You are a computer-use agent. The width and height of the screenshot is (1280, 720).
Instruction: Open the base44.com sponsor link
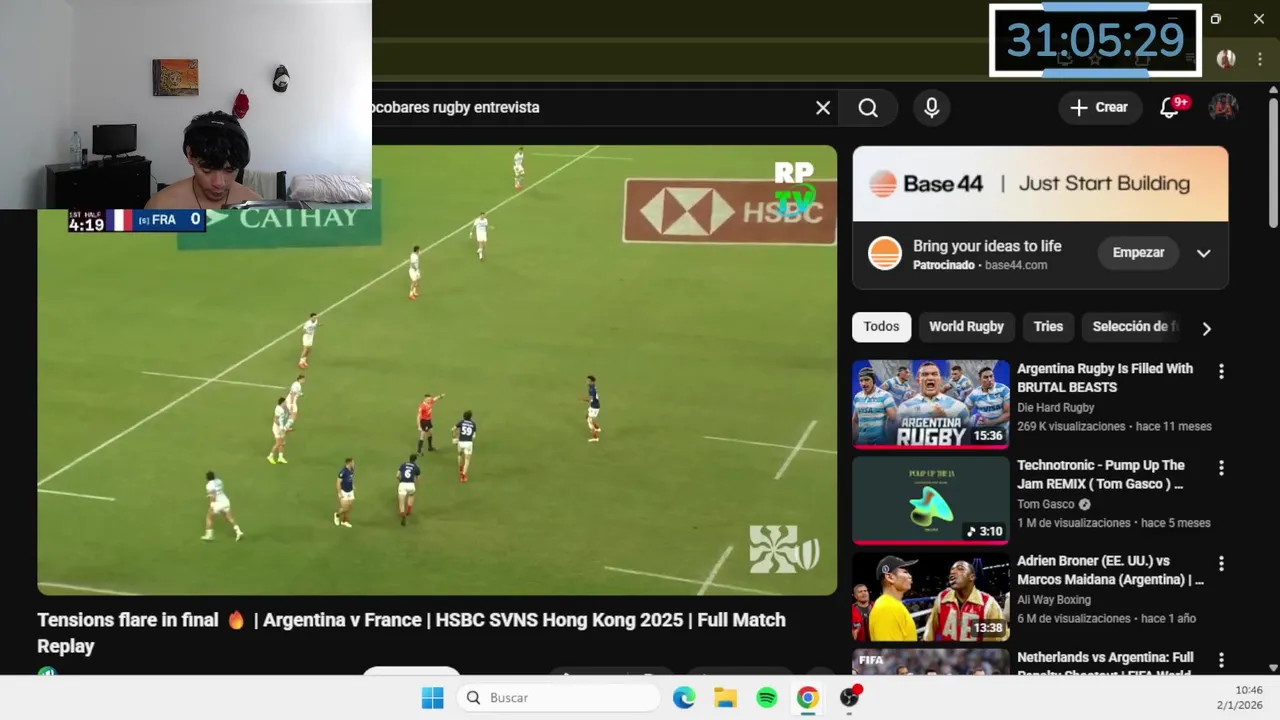[x=1016, y=266]
